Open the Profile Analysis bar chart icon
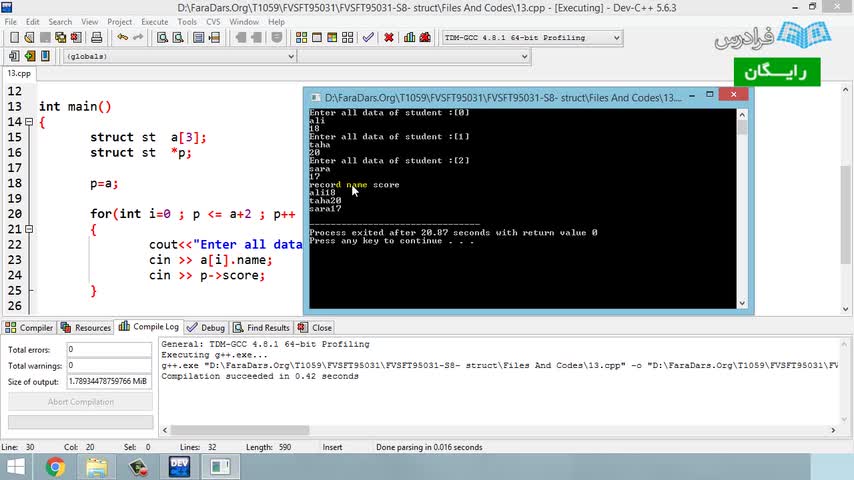The image size is (854, 480). click(410, 38)
